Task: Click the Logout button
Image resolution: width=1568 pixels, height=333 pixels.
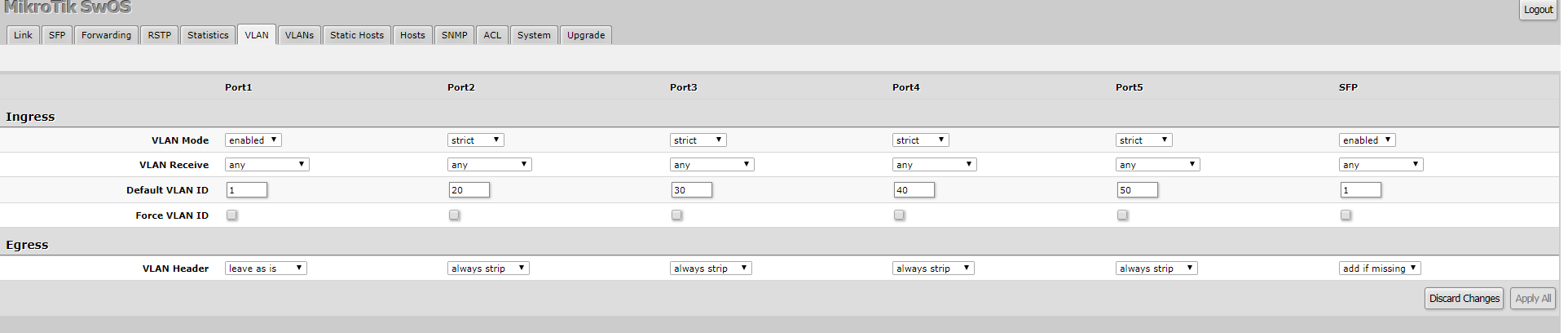Action: (x=1538, y=10)
